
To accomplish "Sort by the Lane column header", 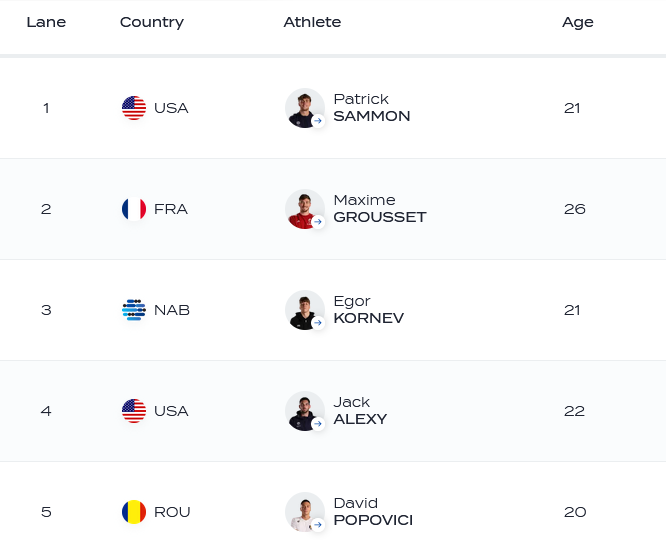I will [x=46, y=22].
